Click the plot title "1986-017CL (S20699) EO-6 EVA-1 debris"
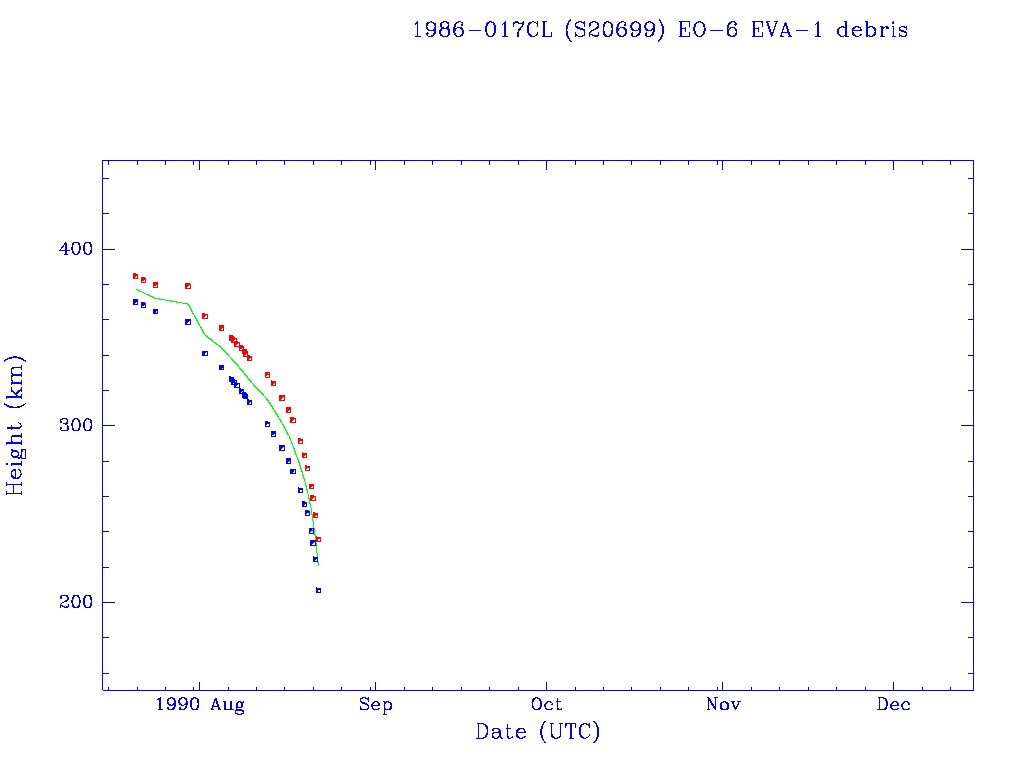This screenshot has height=768, width=1024. pyautogui.click(x=660, y=30)
